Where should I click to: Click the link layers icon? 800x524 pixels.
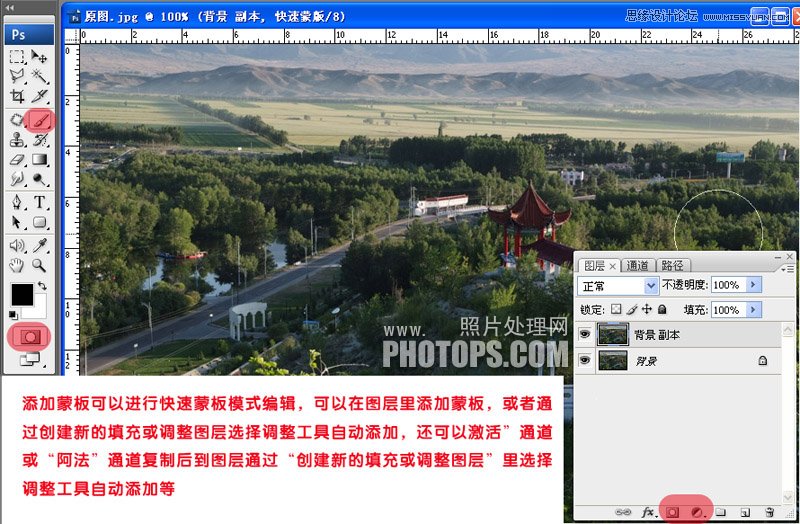623,512
